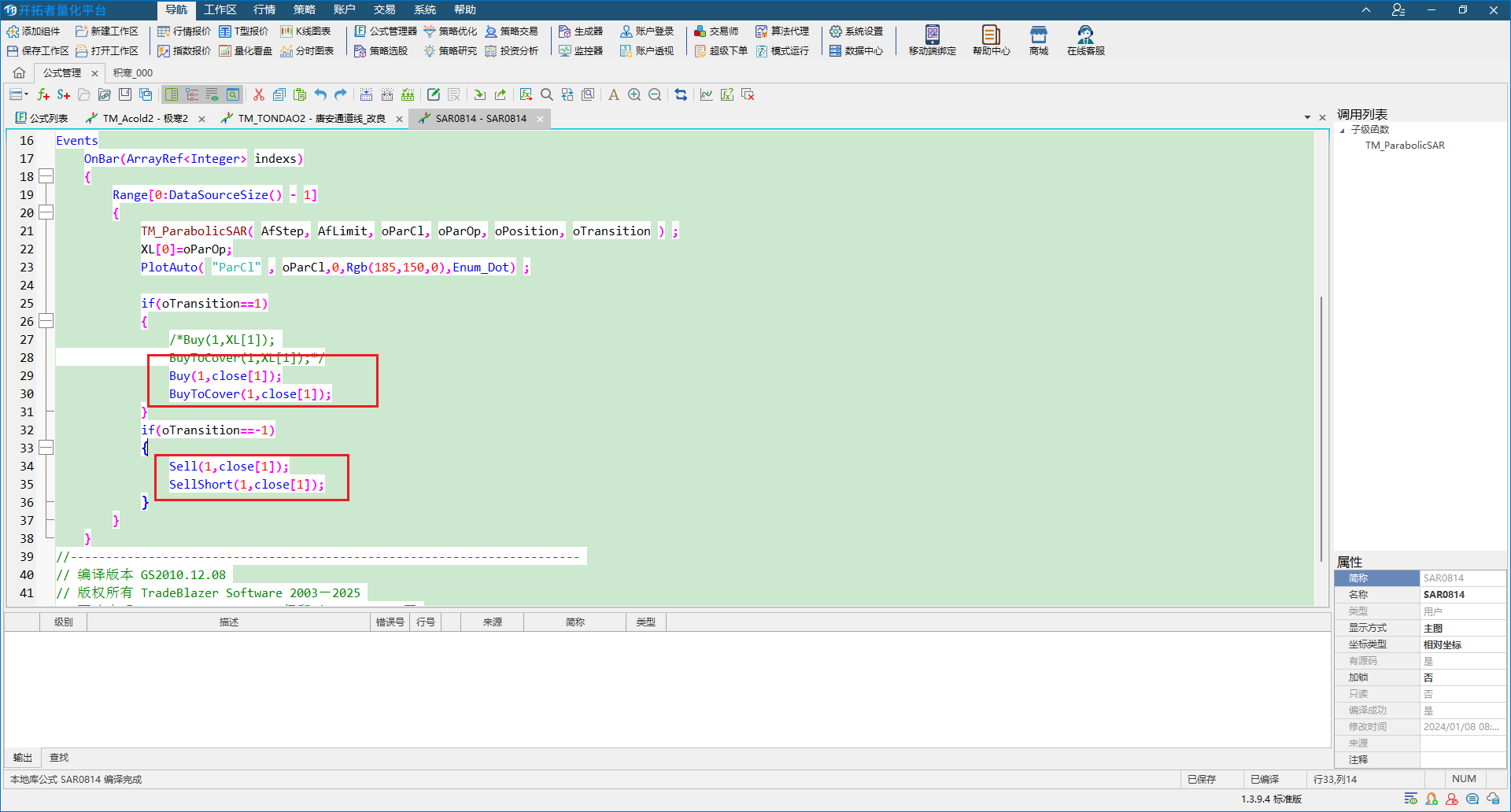1511x812 pixels.
Task: Click the undo arrow icon
Action: [320, 94]
